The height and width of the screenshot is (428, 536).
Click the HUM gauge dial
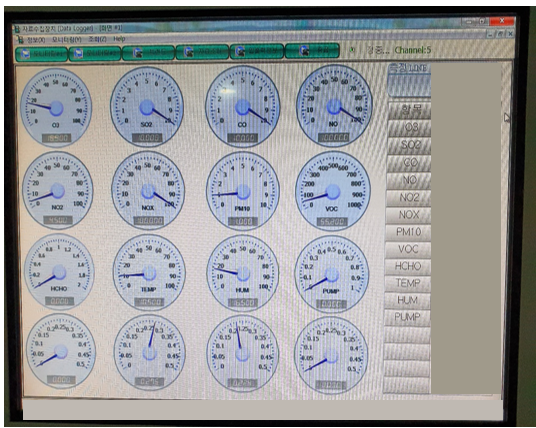(x=243, y=273)
